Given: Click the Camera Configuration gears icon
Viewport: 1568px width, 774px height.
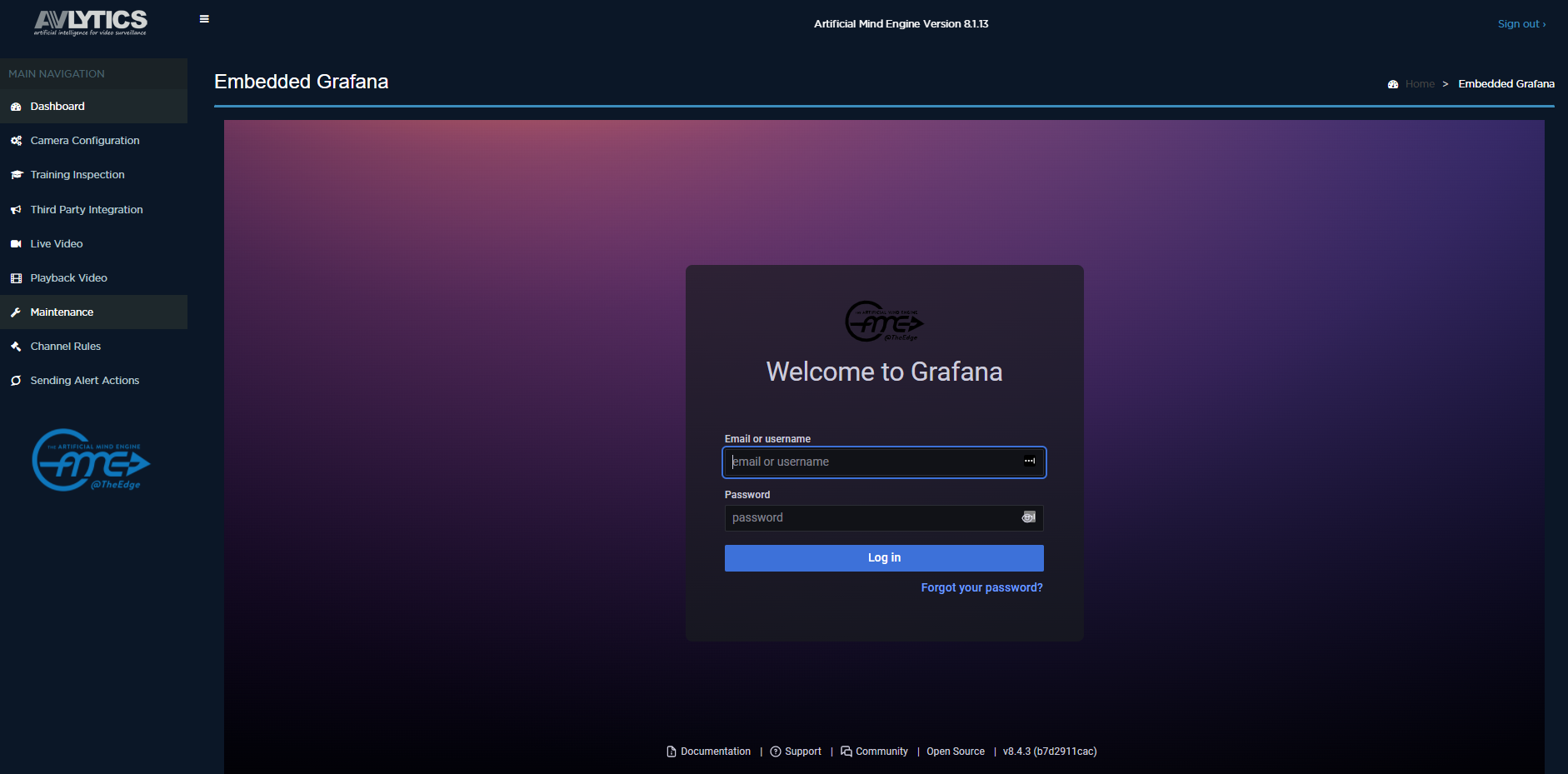Looking at the screenshot, I should [x=16, y=141].
